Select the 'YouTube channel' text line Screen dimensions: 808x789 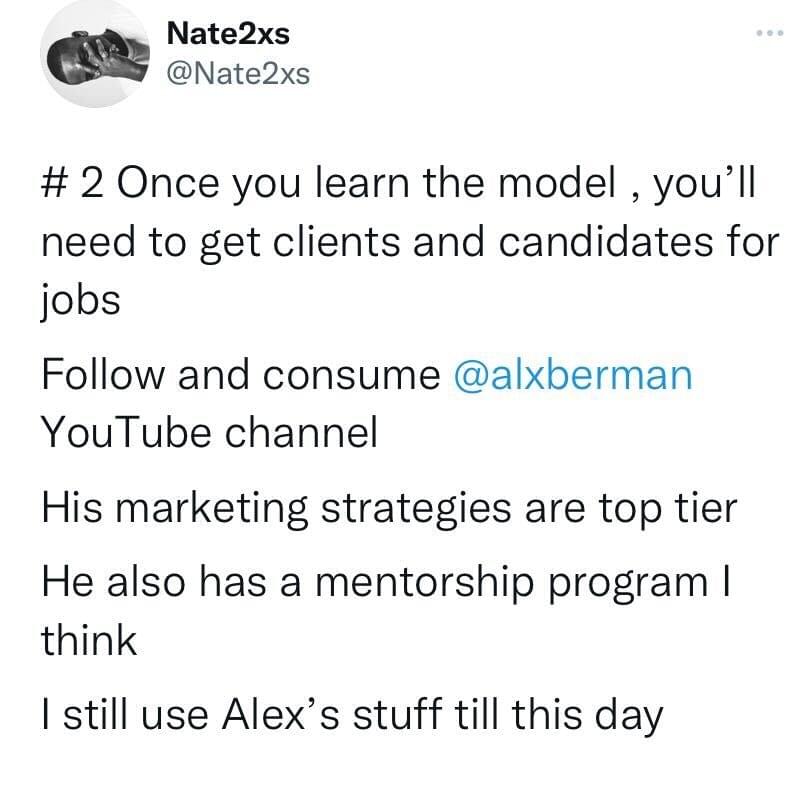point(209,432)
